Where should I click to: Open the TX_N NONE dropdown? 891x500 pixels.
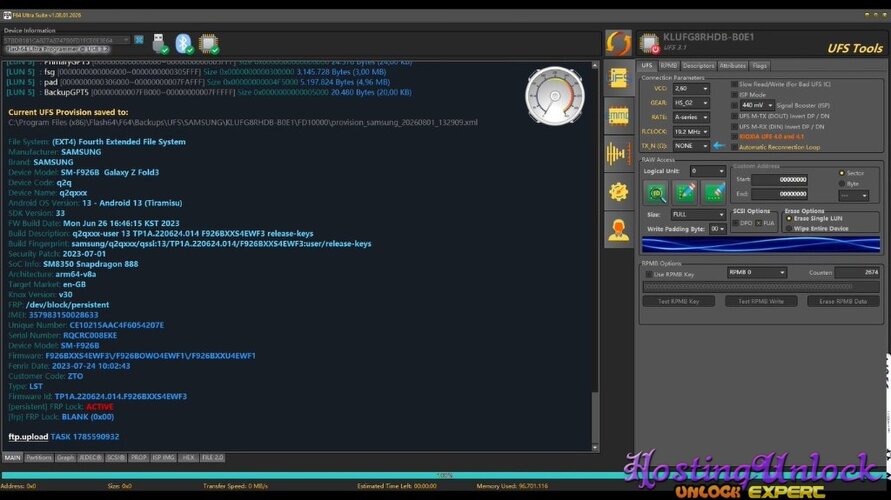690,146
